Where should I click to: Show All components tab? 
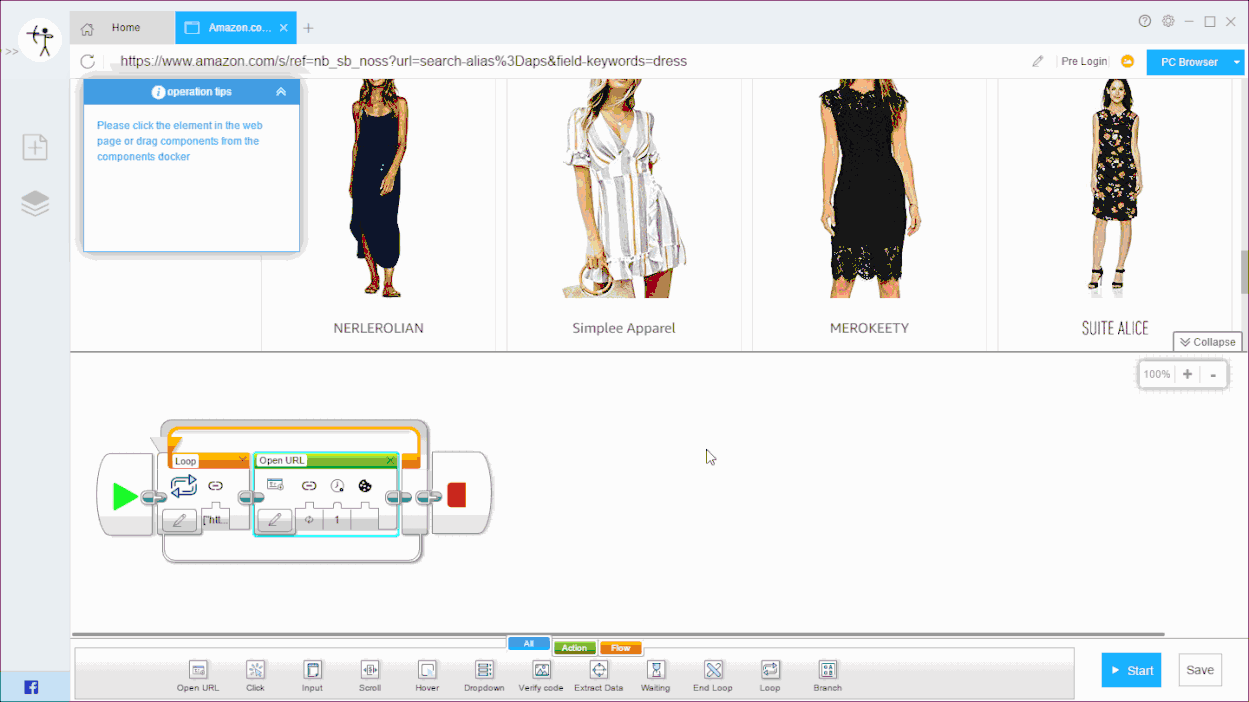click(529, 644)
